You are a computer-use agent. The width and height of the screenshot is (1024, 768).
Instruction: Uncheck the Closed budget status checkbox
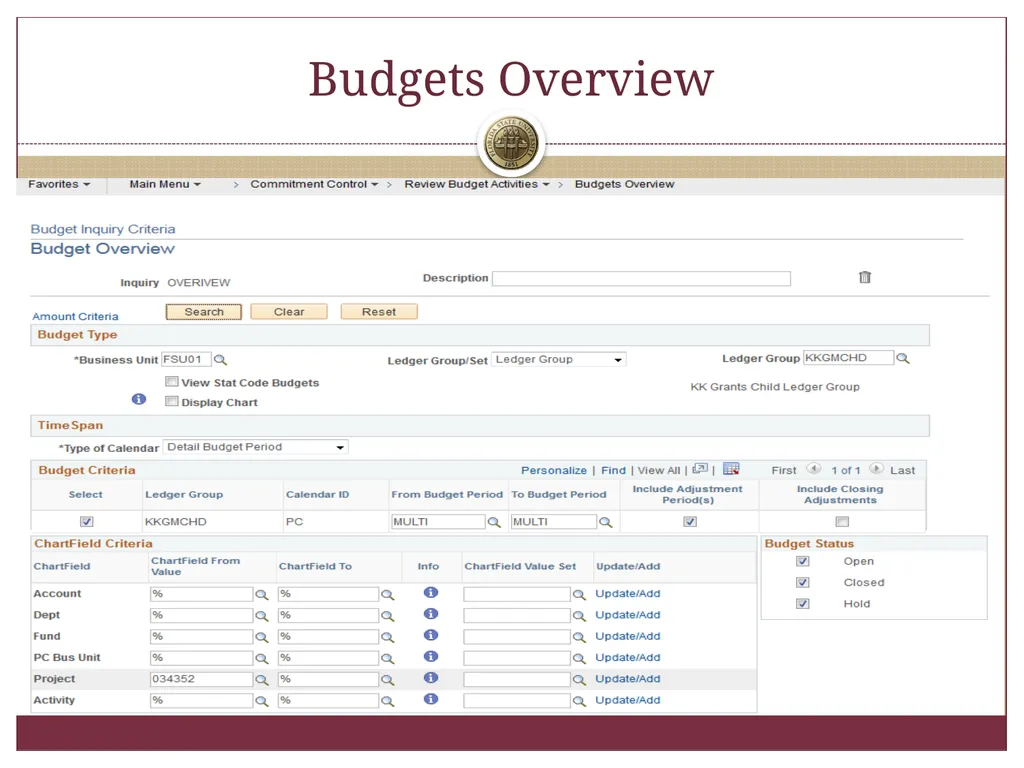(x=803, y=583)
